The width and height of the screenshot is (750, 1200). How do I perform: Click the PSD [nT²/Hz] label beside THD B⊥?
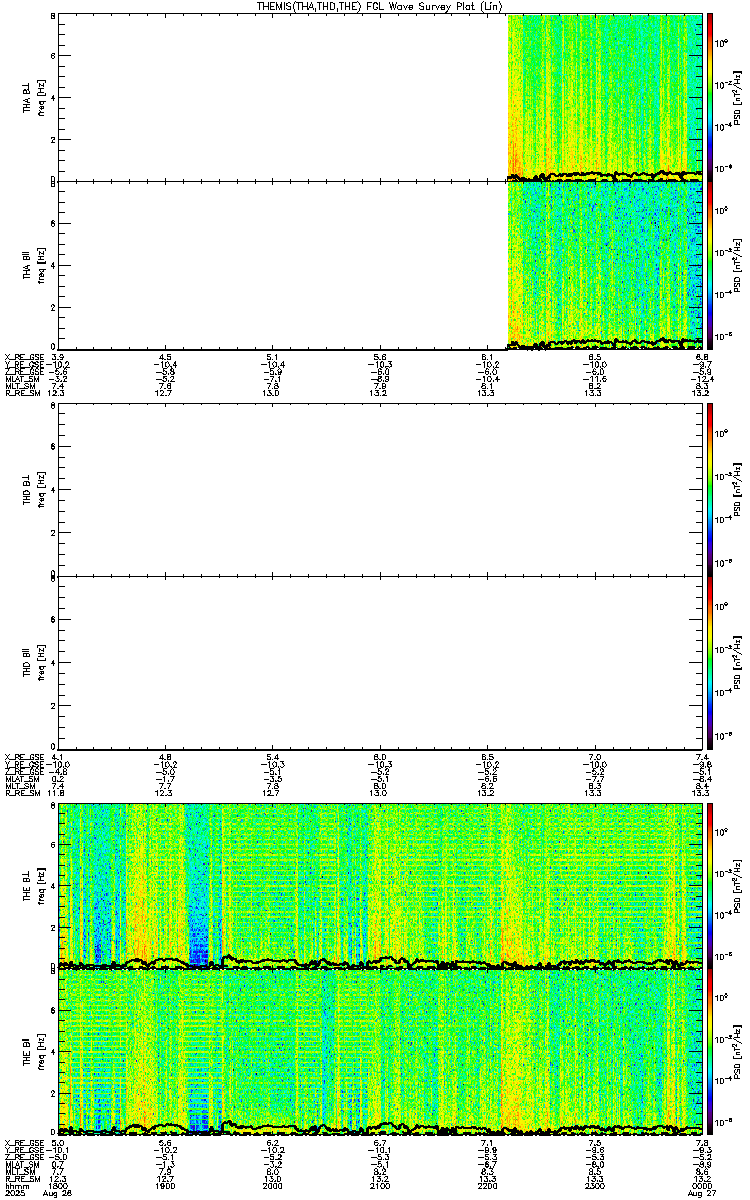click(736, 489)
